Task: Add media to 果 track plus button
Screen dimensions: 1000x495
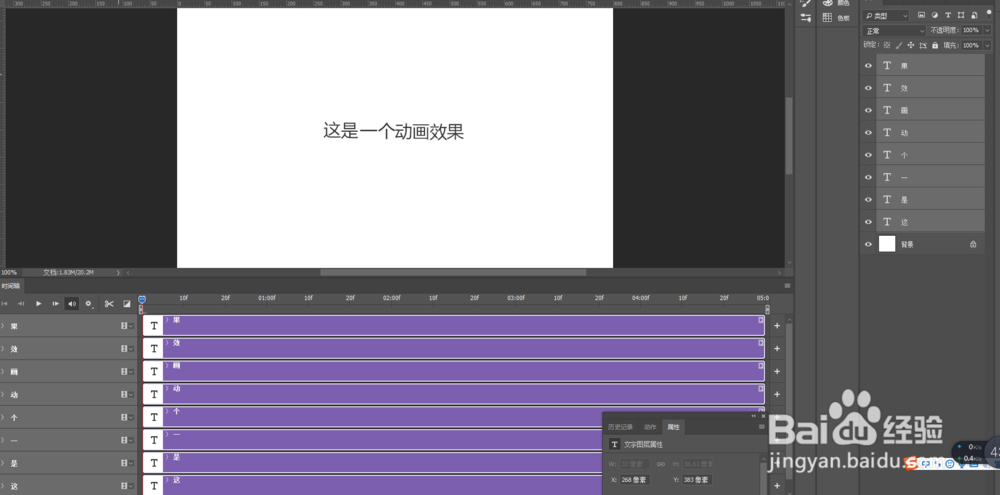Action: coord(777,326)
